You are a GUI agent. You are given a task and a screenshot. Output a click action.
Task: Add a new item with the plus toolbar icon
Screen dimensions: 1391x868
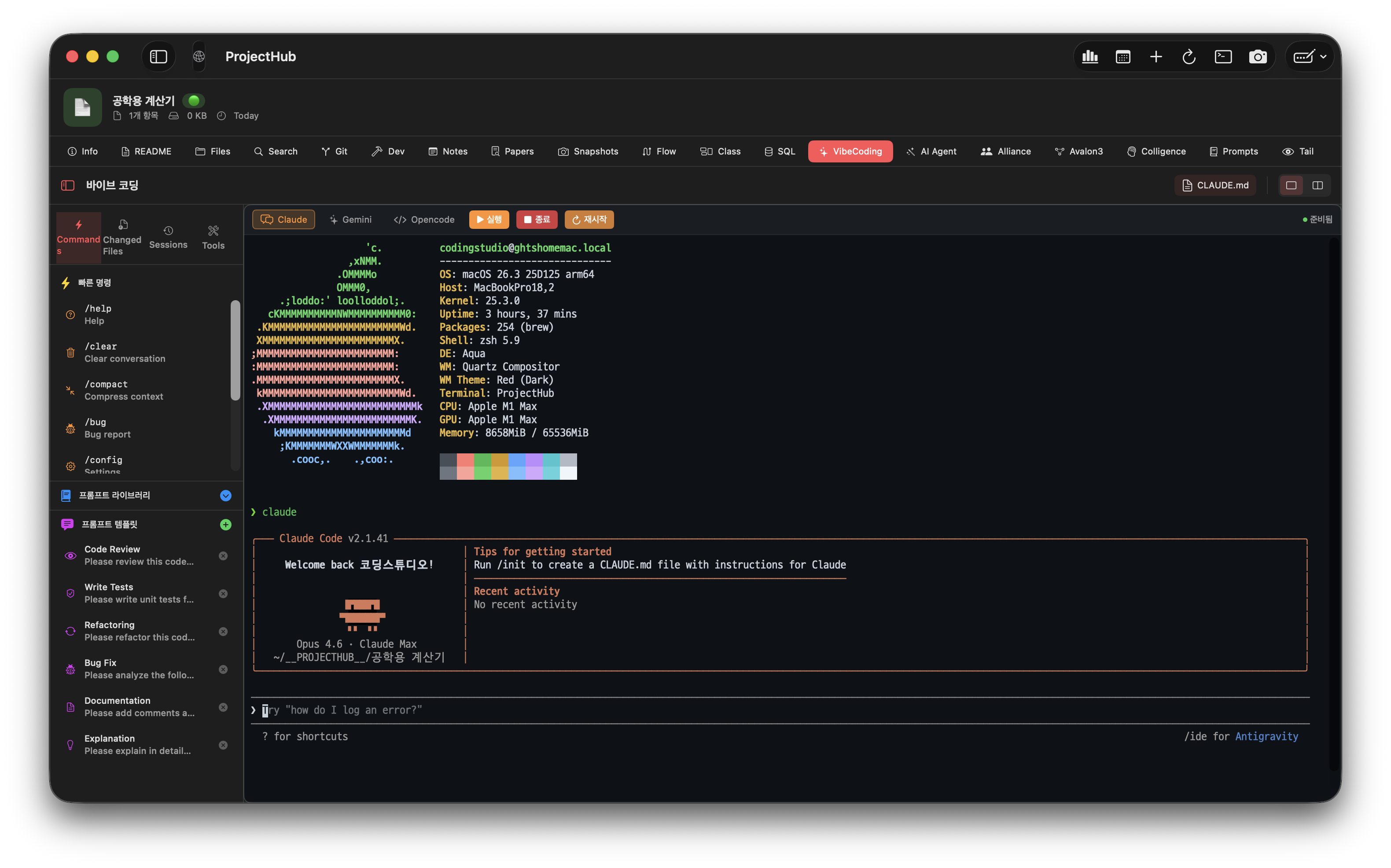click(x=1155, y=56)
